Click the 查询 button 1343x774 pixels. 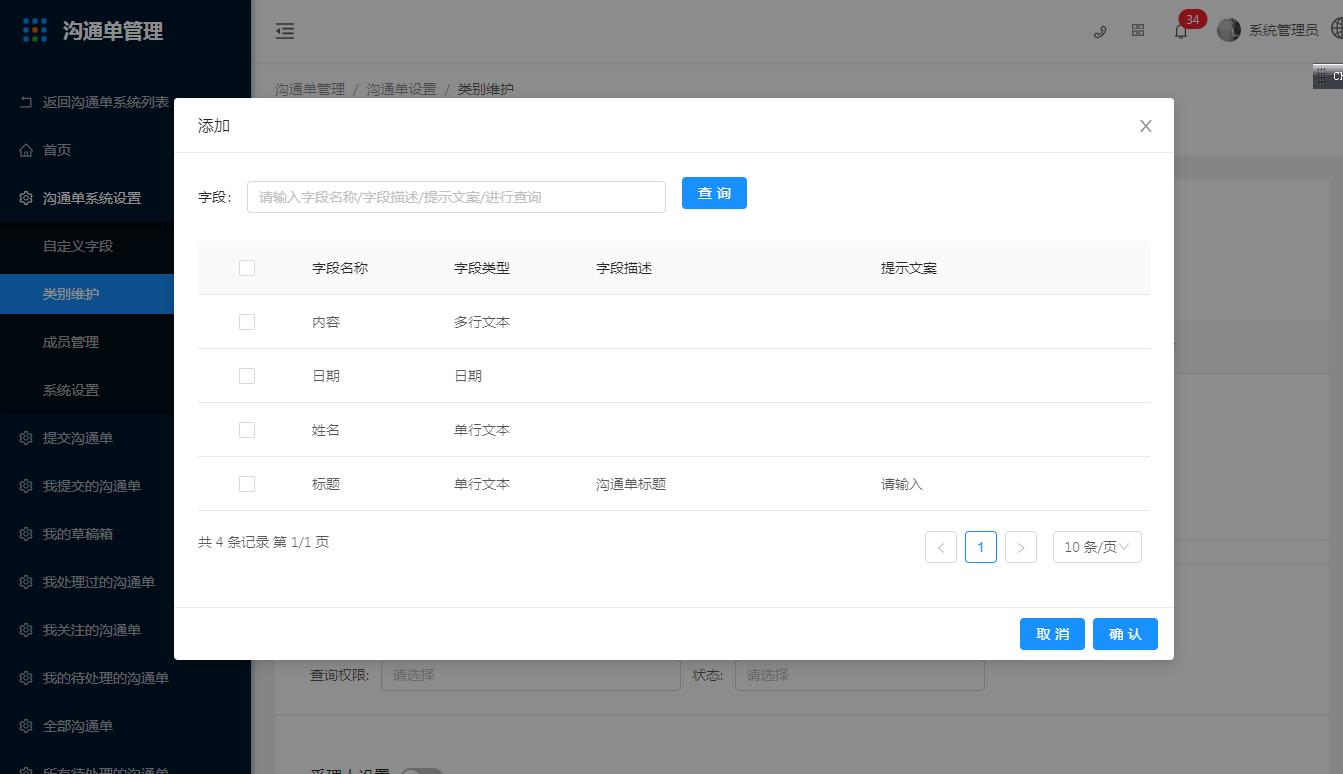click(714, 193)
